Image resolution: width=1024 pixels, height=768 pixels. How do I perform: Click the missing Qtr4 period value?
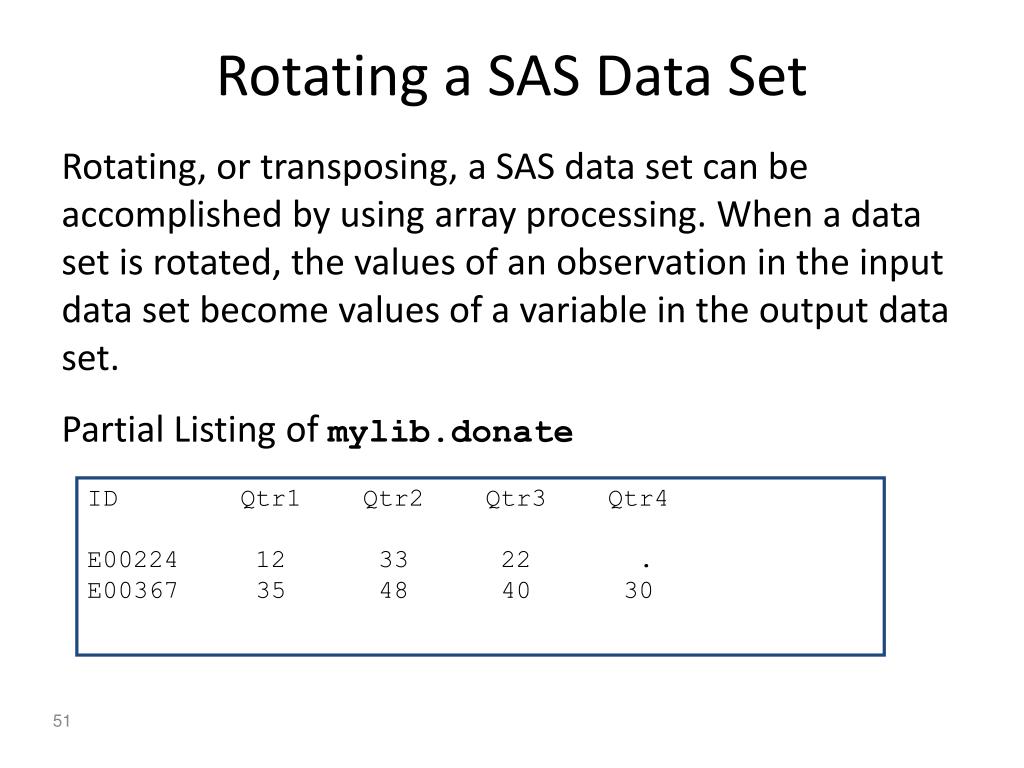pos(646,565)
